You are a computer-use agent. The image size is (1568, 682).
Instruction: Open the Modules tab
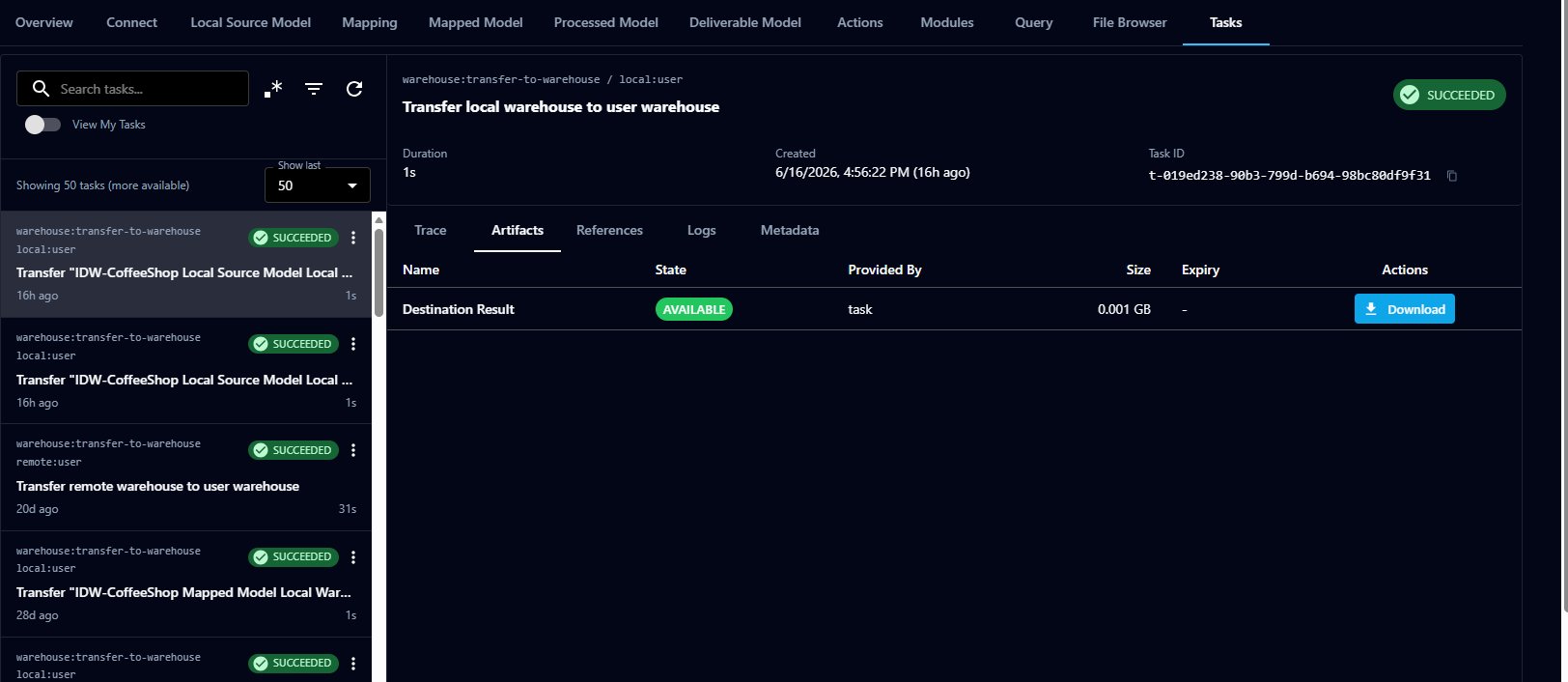tap(947, 22)
